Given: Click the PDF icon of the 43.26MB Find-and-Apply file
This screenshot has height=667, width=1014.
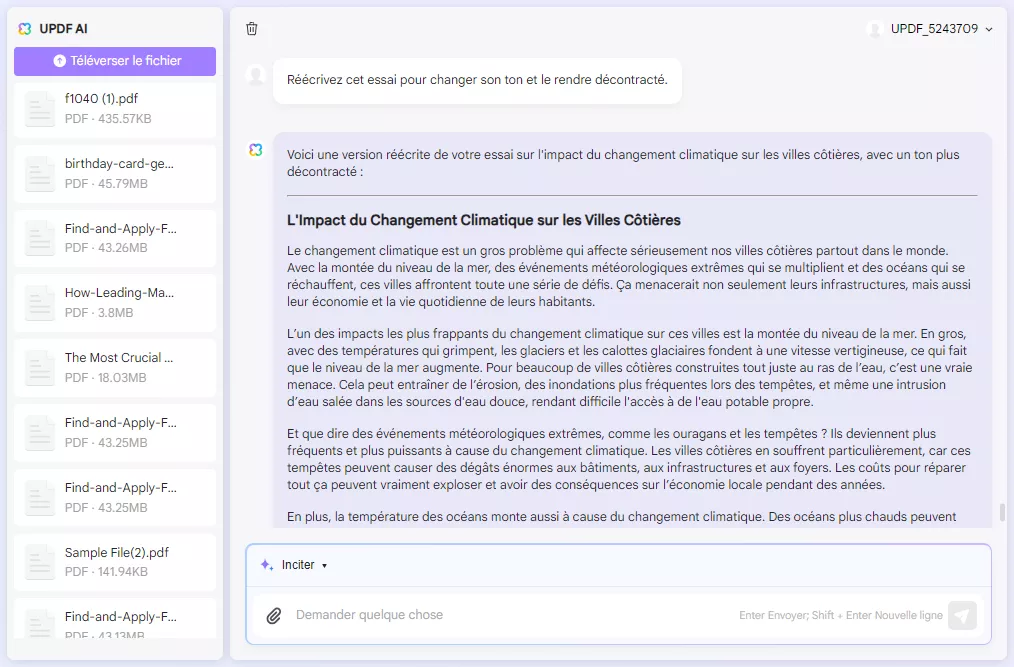Looking at the screenshot, I should pyautogui.click(x=39, y=238).
